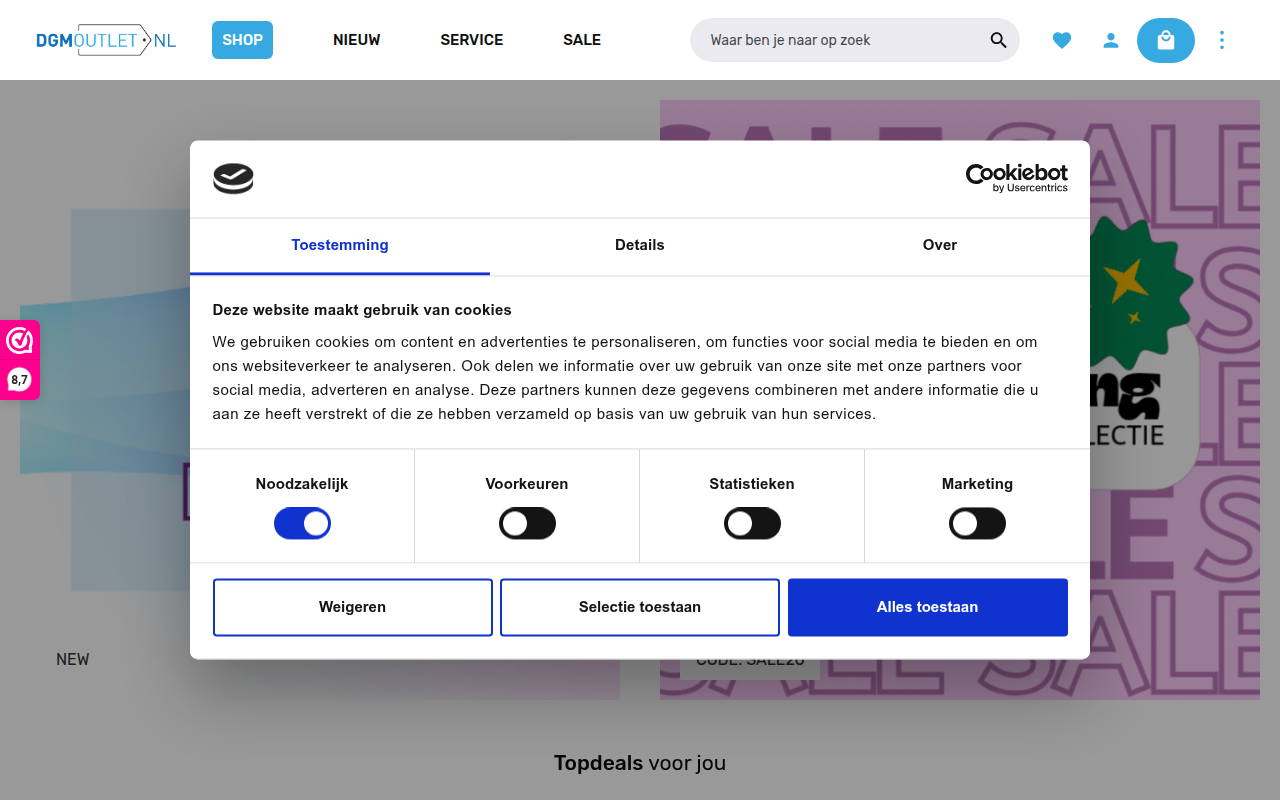Open the wishlist heart icon
Viewport: 1280px width, 800px height.
1062,40
